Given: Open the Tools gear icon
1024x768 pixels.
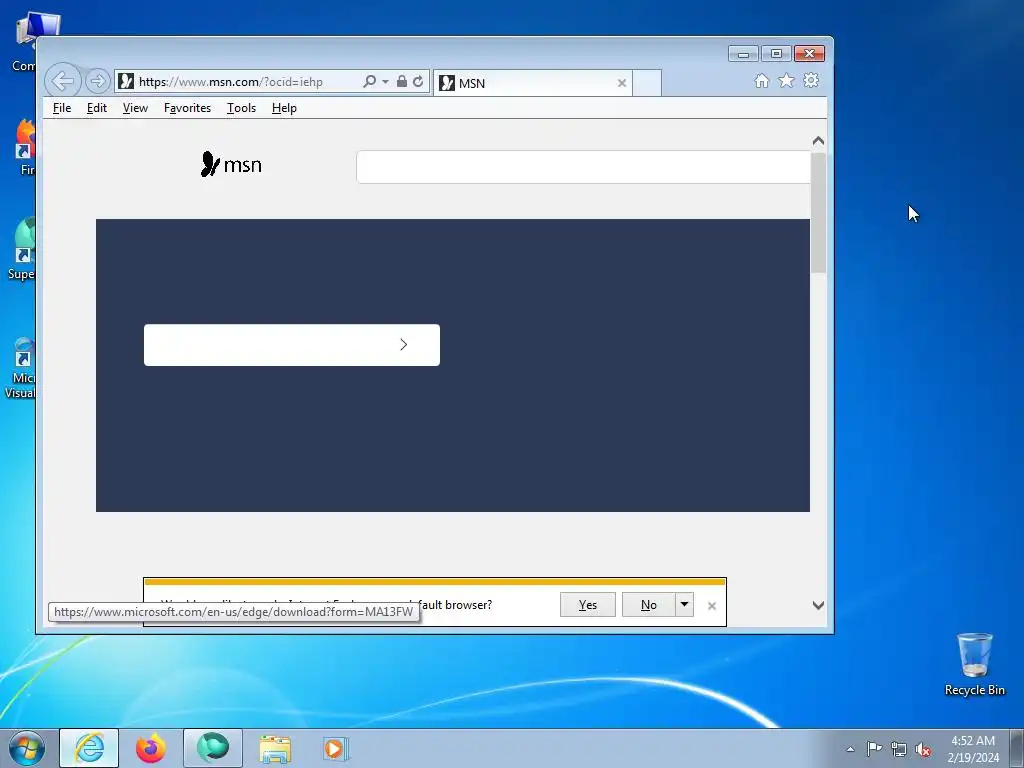Looking at the screenshot, I should tap(811, 80).
